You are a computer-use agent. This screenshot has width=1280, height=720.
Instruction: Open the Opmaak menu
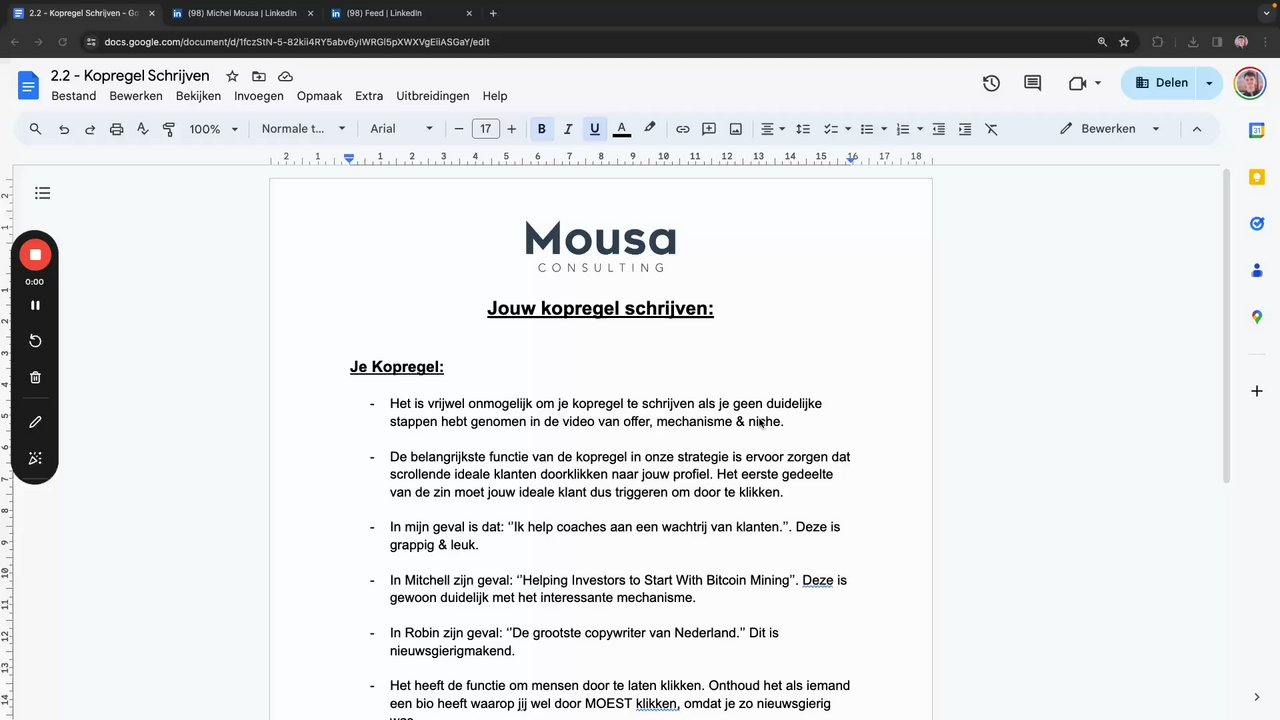coord(320,96)
